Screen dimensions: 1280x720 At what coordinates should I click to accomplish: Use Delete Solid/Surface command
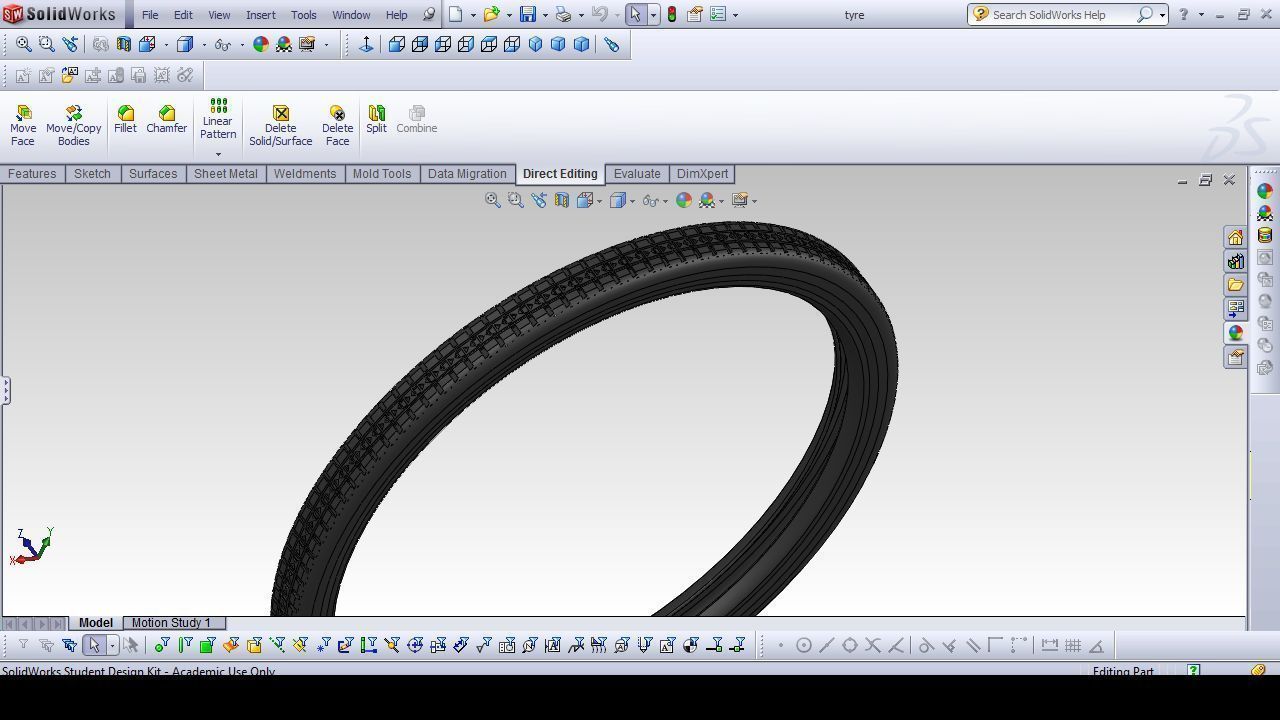point(280,126)
